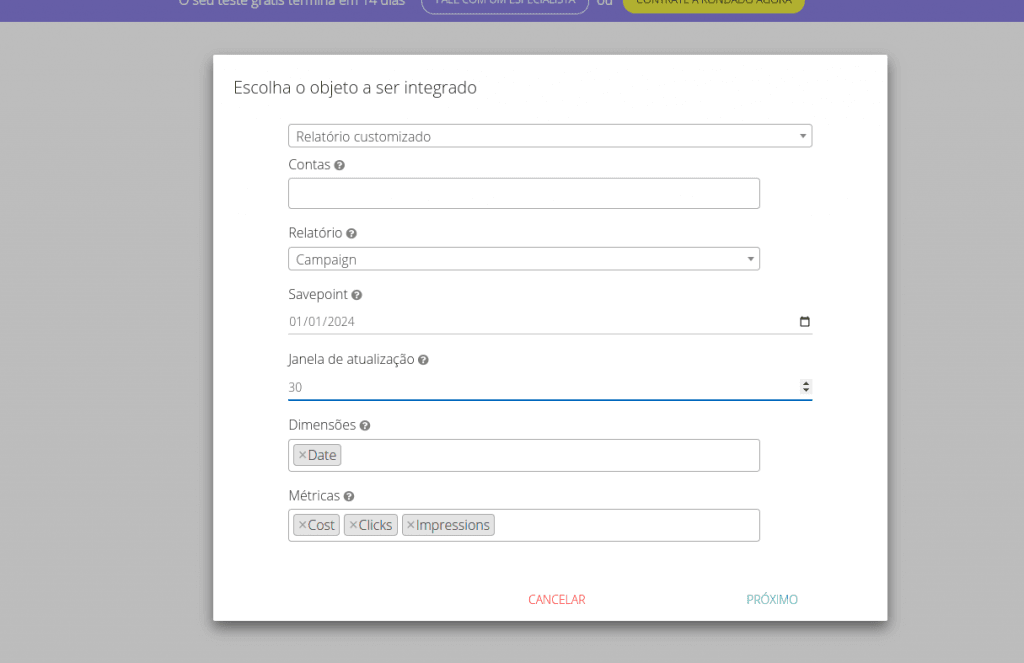
Task: Click the help icon next to Contas
Action: pyautogui.click(x=340, y=165)
